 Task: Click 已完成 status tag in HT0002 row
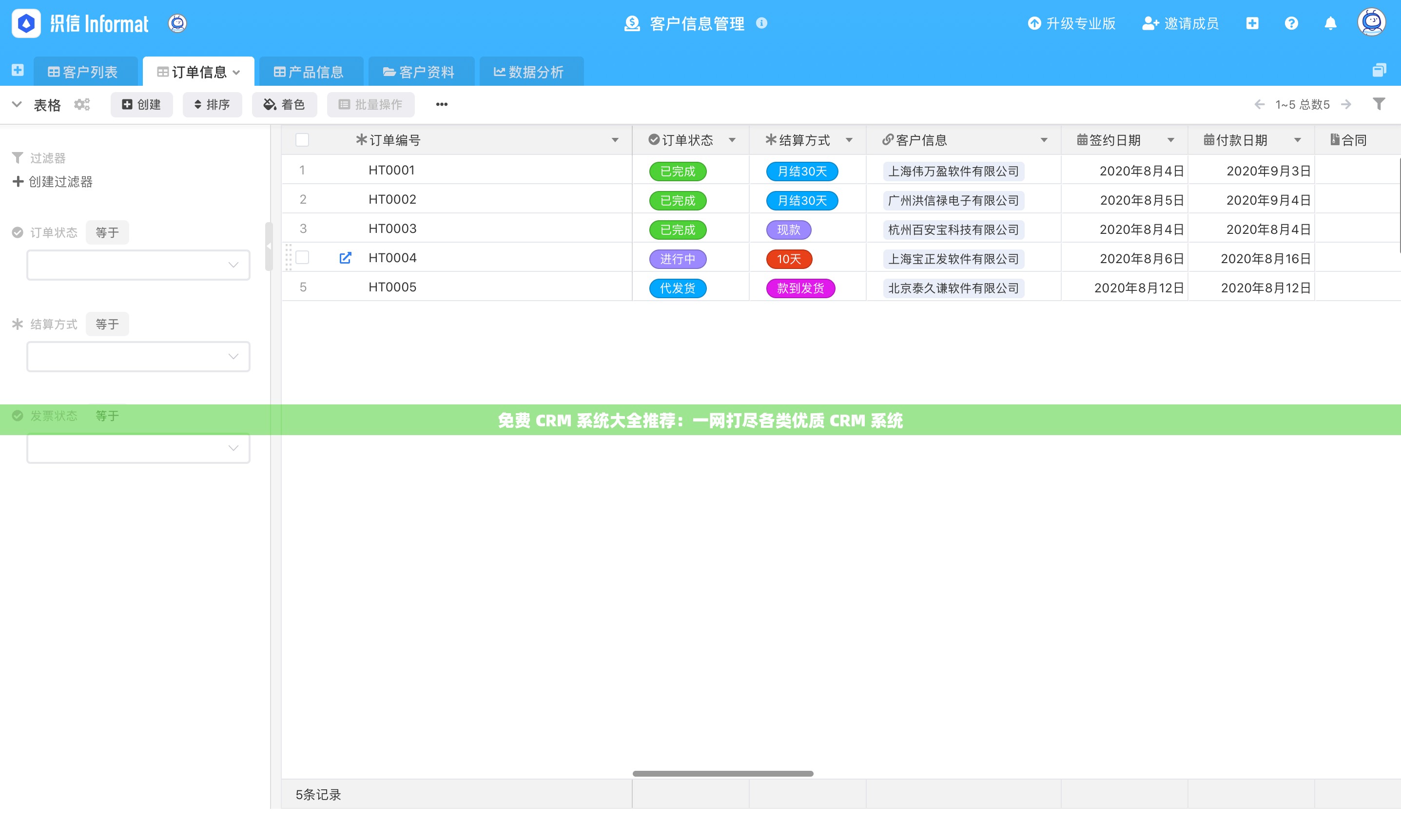pos(678,200)
